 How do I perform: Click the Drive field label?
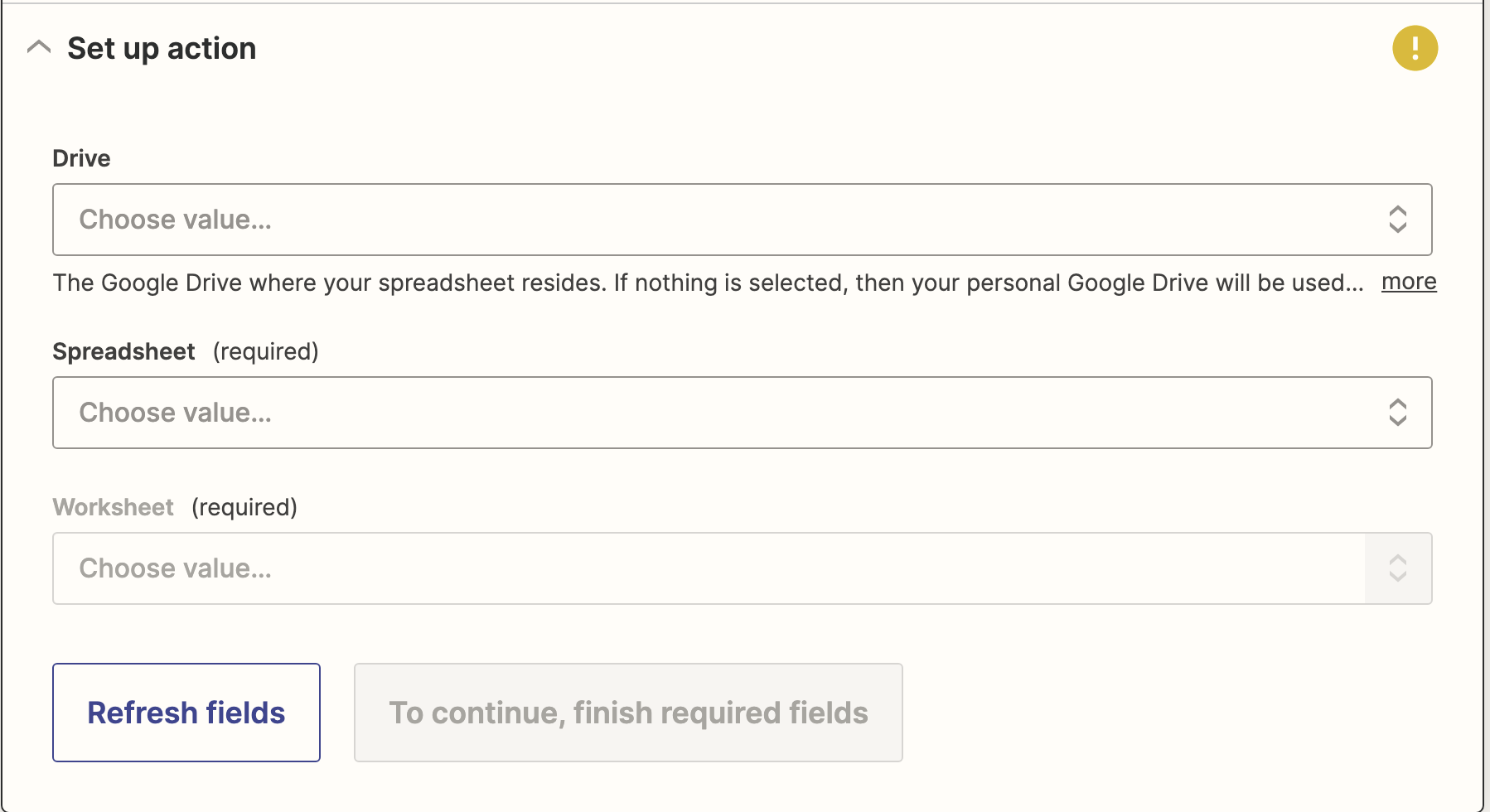[x=81, y=158]
